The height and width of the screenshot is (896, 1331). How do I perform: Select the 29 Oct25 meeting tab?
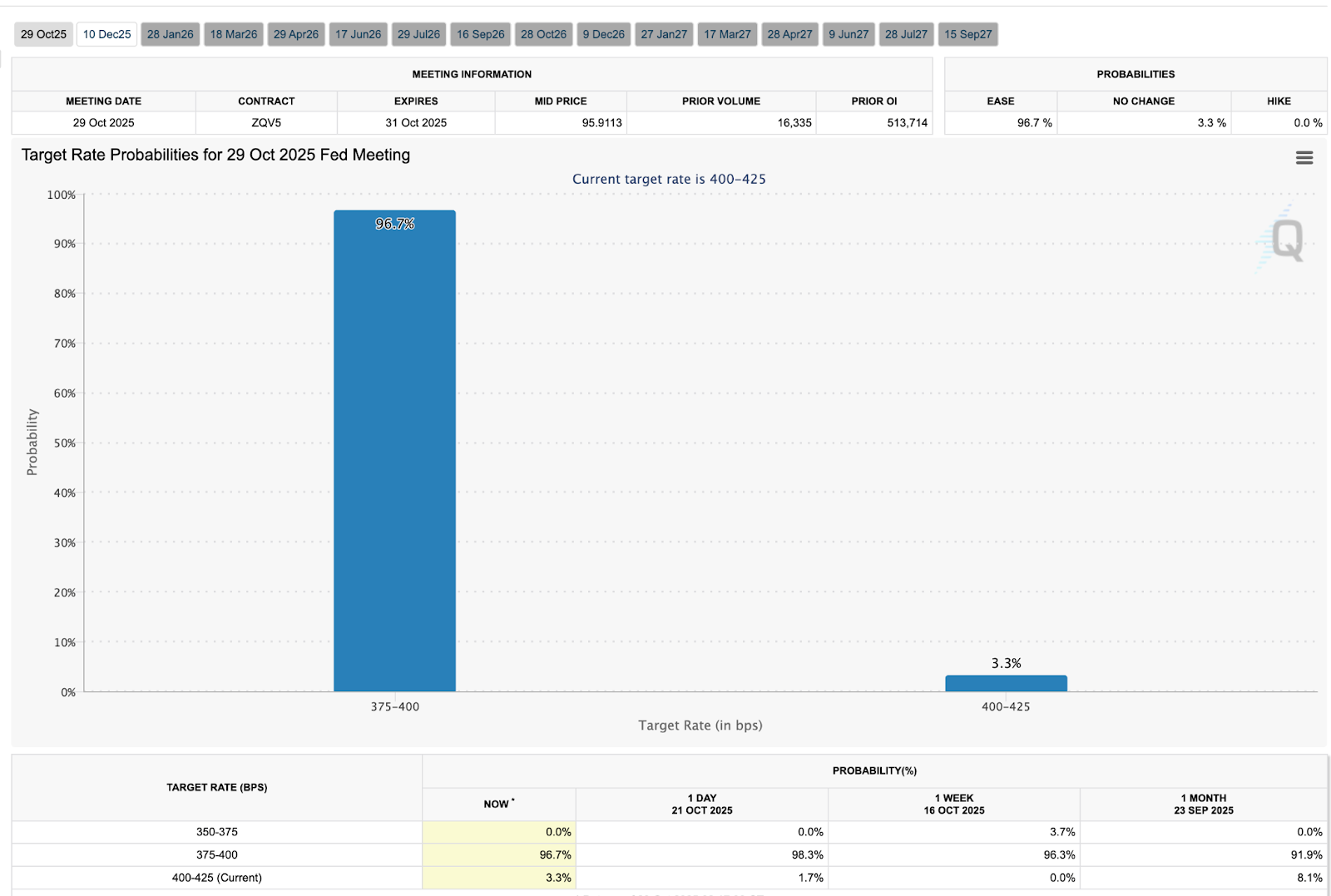[43, 34]
